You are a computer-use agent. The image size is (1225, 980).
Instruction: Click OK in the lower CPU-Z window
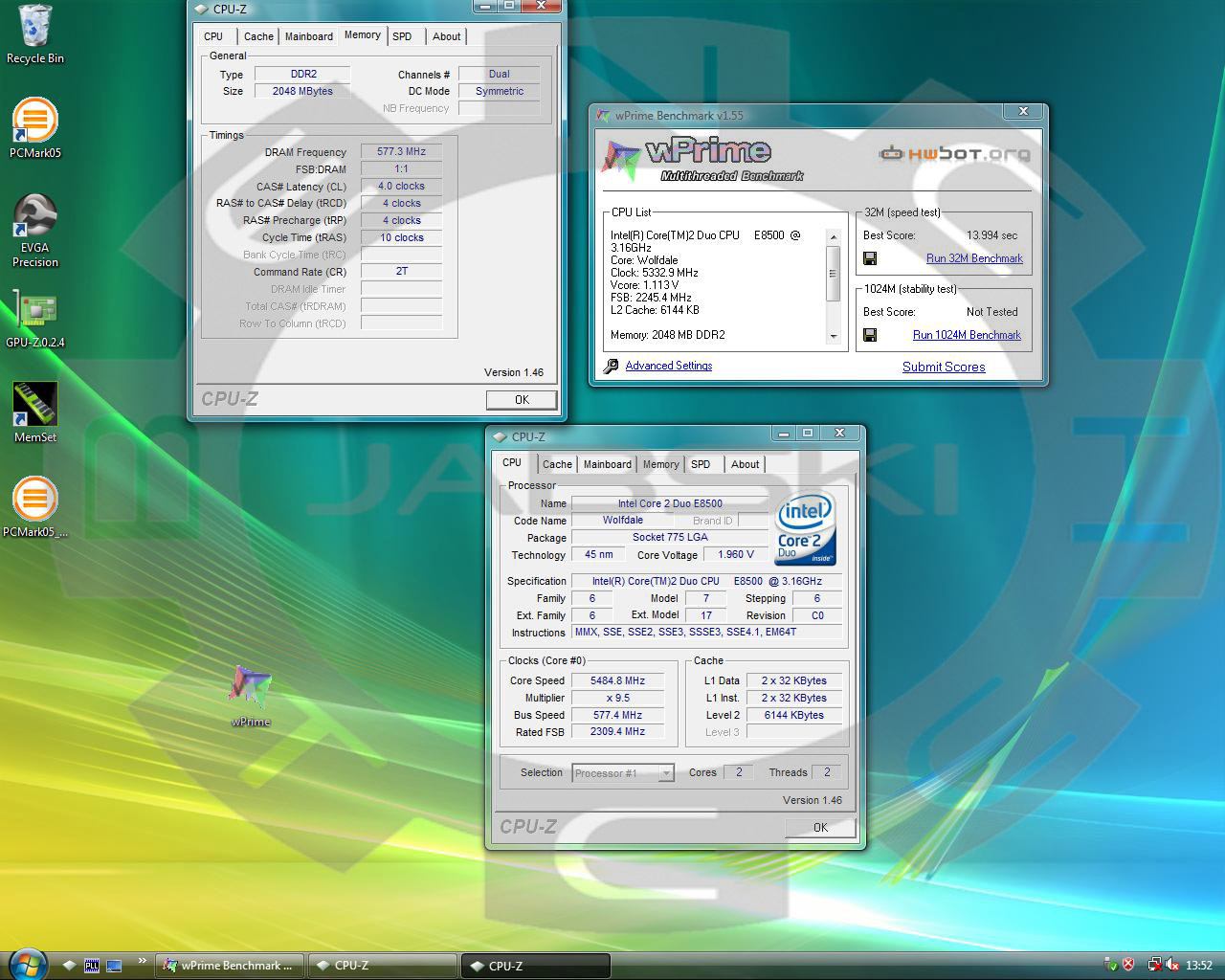click(820, 828)
